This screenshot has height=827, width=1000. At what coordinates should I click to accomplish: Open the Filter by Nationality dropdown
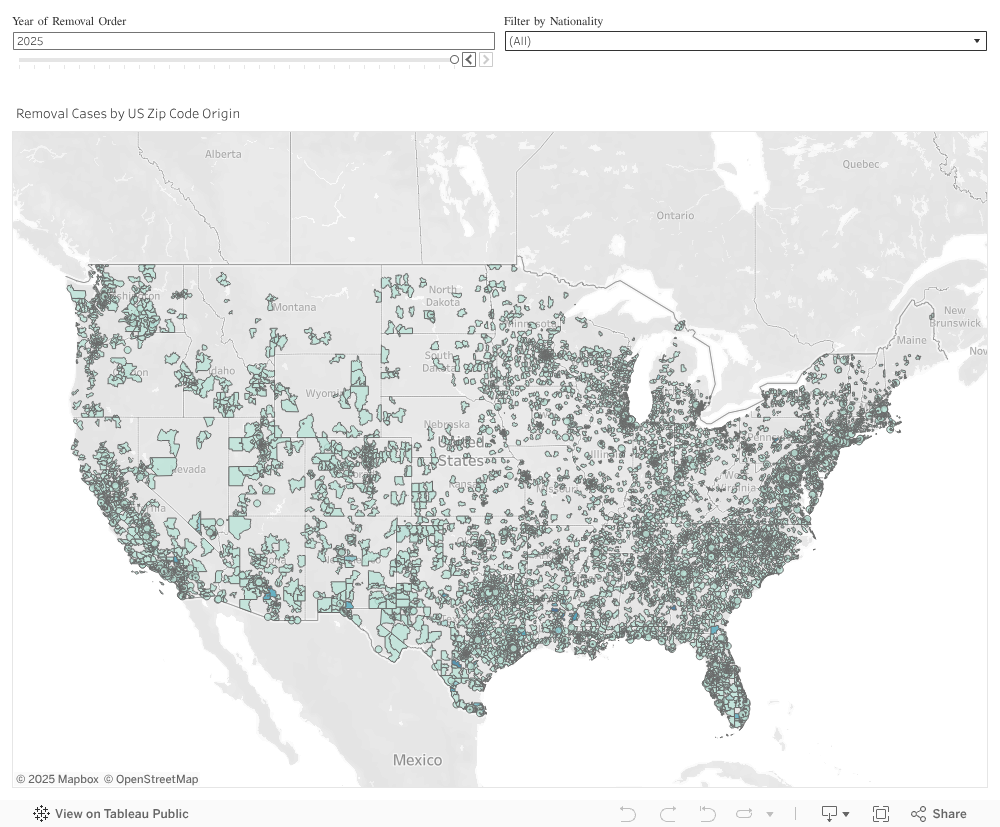click(x=746, y=41)
